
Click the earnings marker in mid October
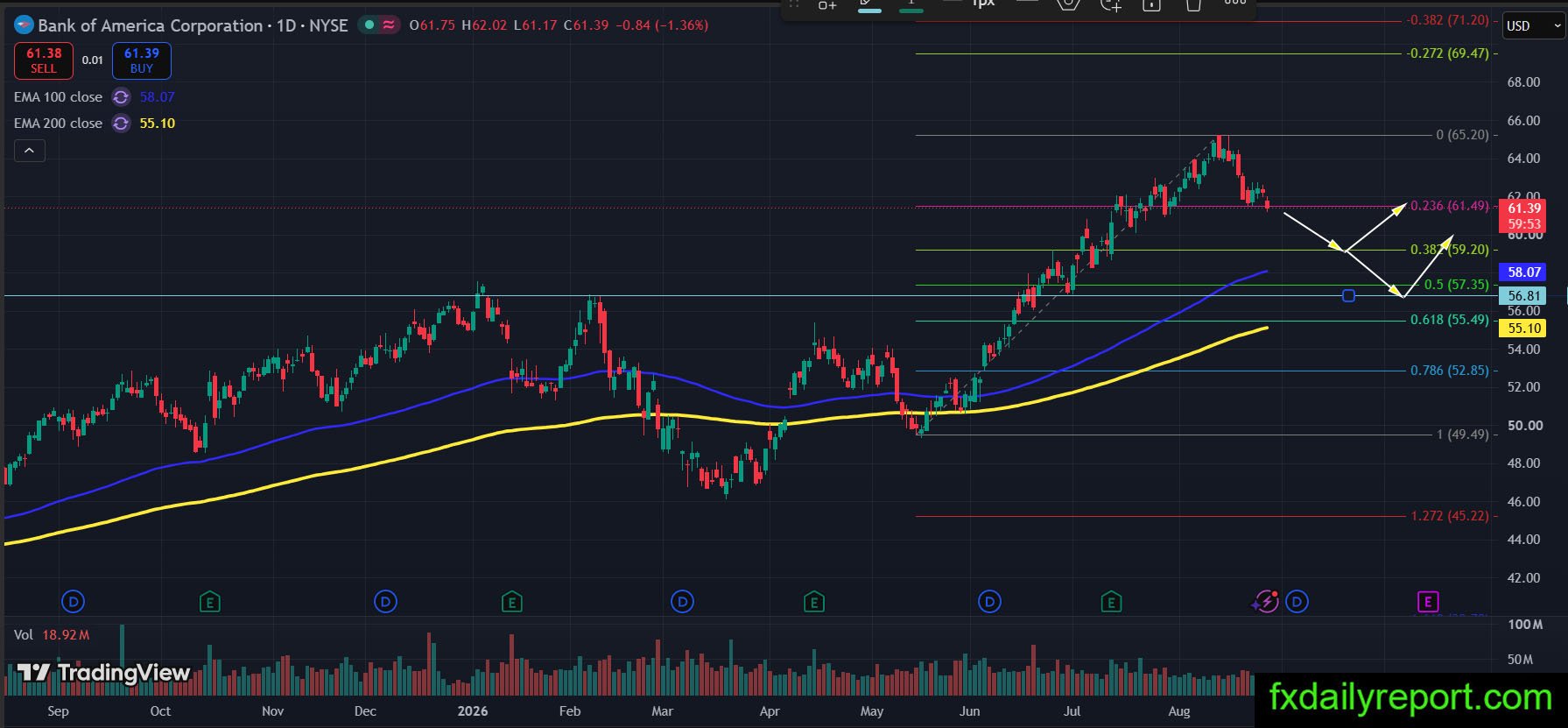209,602
